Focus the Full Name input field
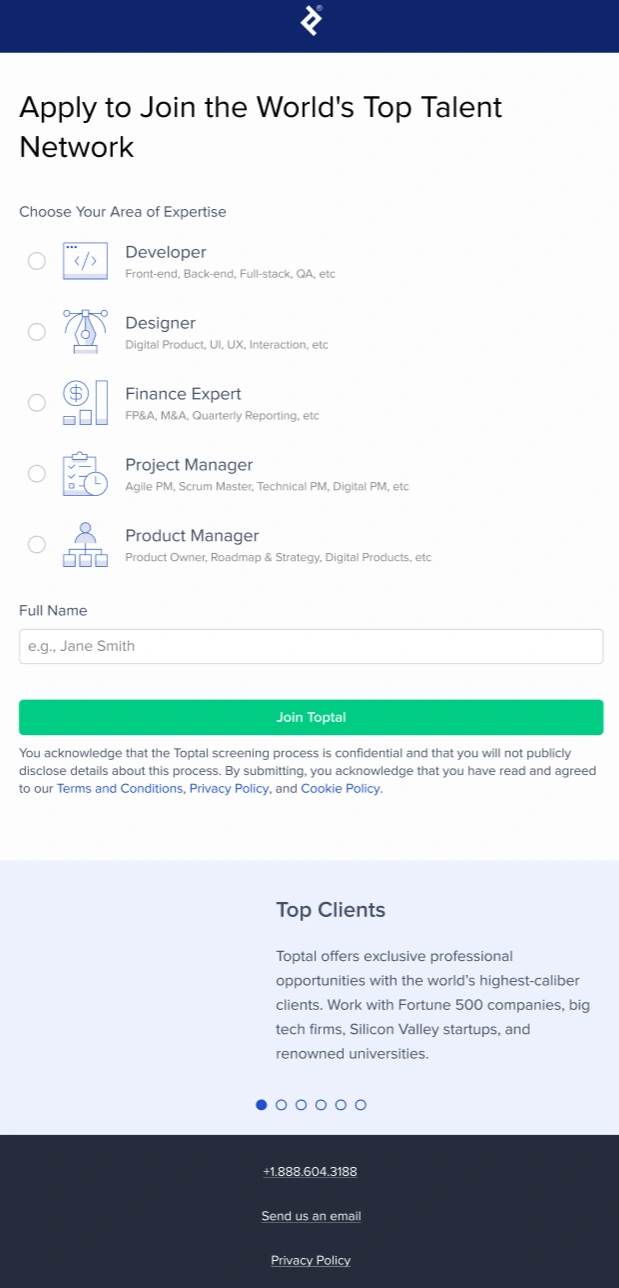This screenshot has width=619, height=1288. tap(311, 646)
